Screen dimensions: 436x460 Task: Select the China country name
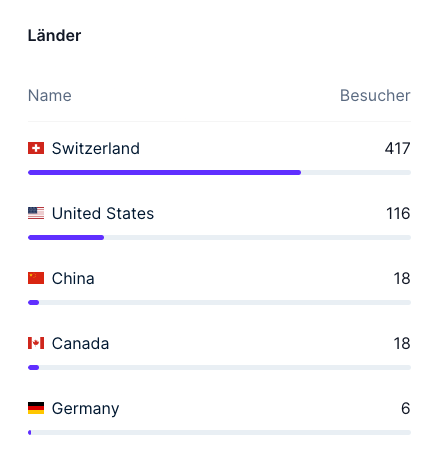click(x=73, y=278)
